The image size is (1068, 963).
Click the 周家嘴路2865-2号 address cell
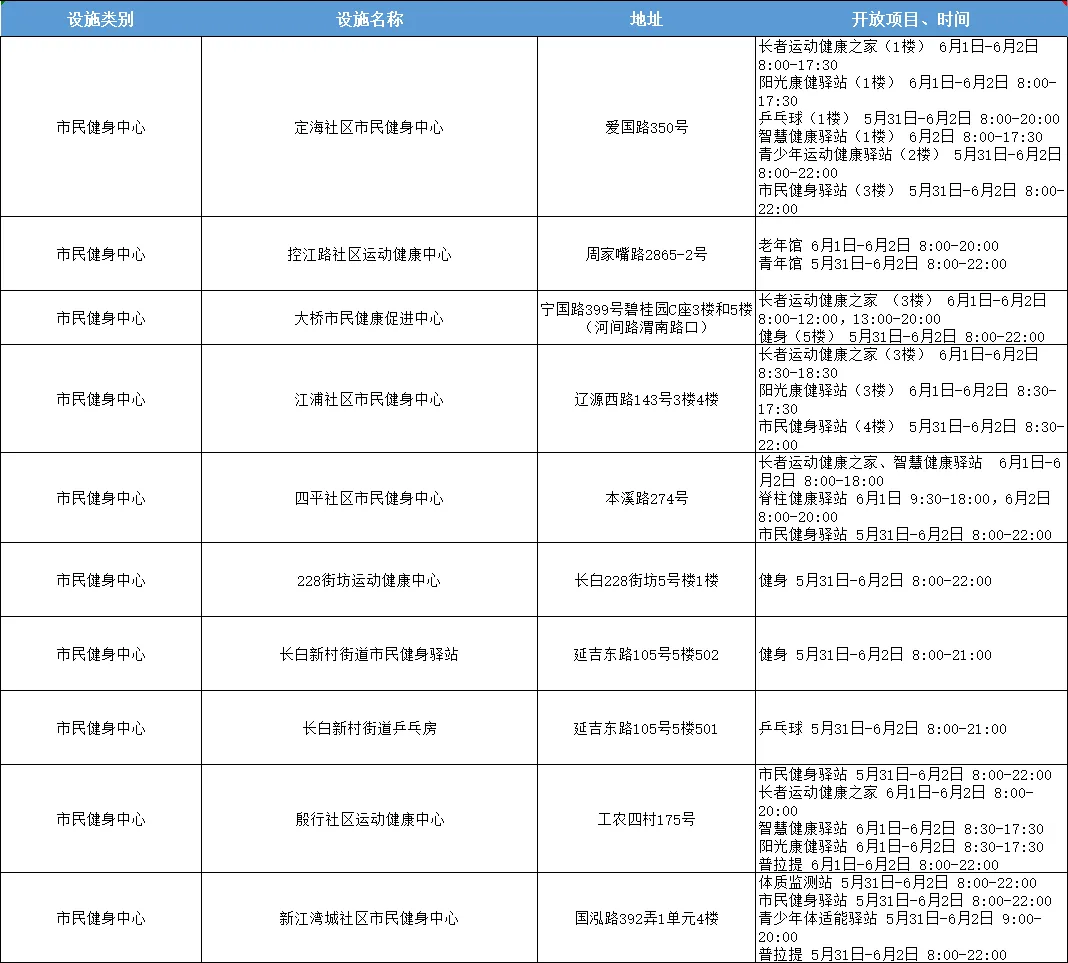[x=646, y=253]
